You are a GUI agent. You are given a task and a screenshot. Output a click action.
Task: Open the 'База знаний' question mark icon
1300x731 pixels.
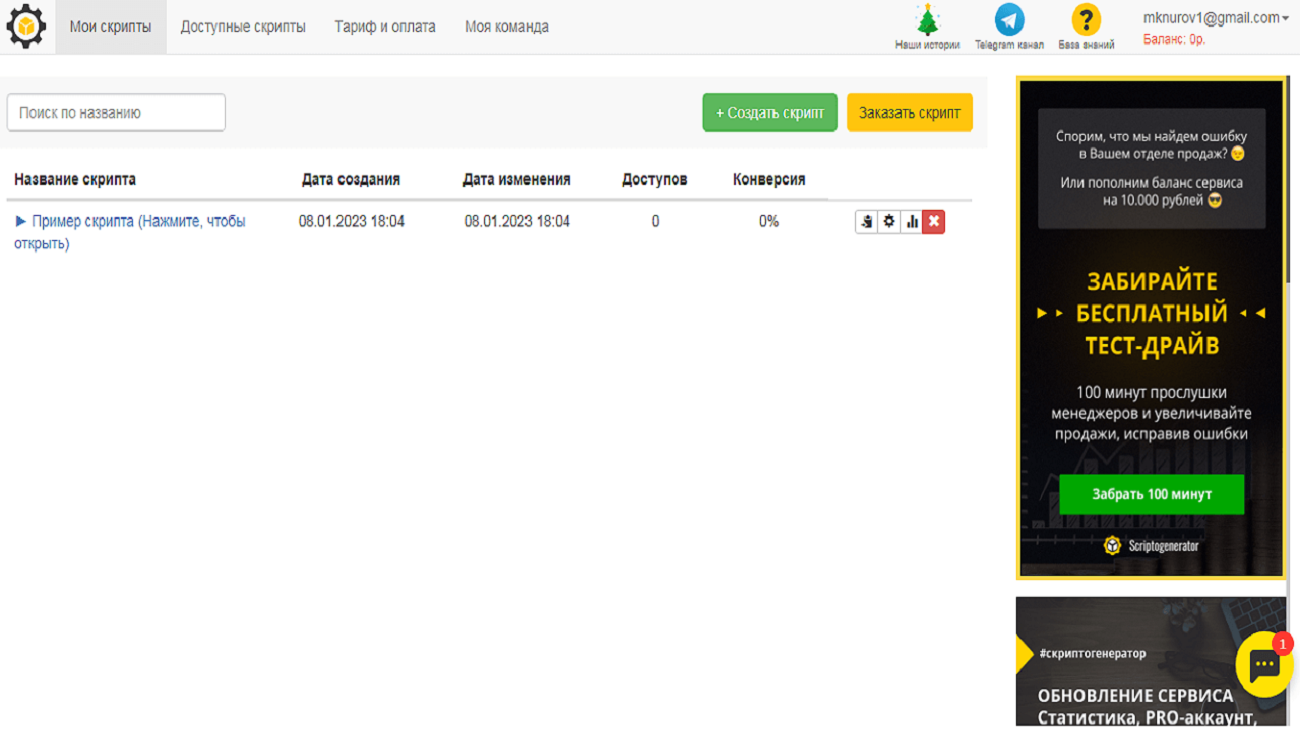[1086, 21]
